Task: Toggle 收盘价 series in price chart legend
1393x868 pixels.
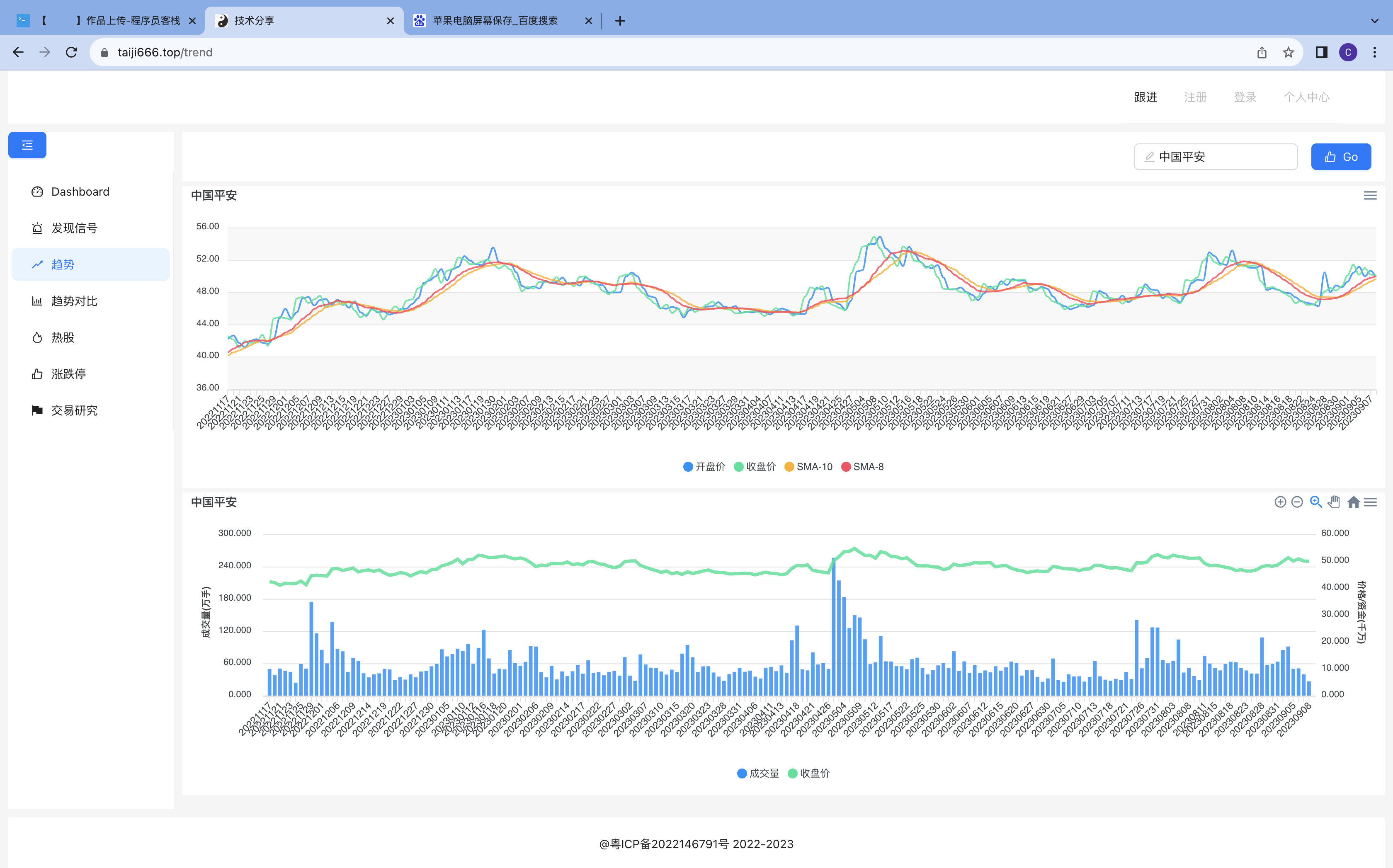Action: [755, 467]
